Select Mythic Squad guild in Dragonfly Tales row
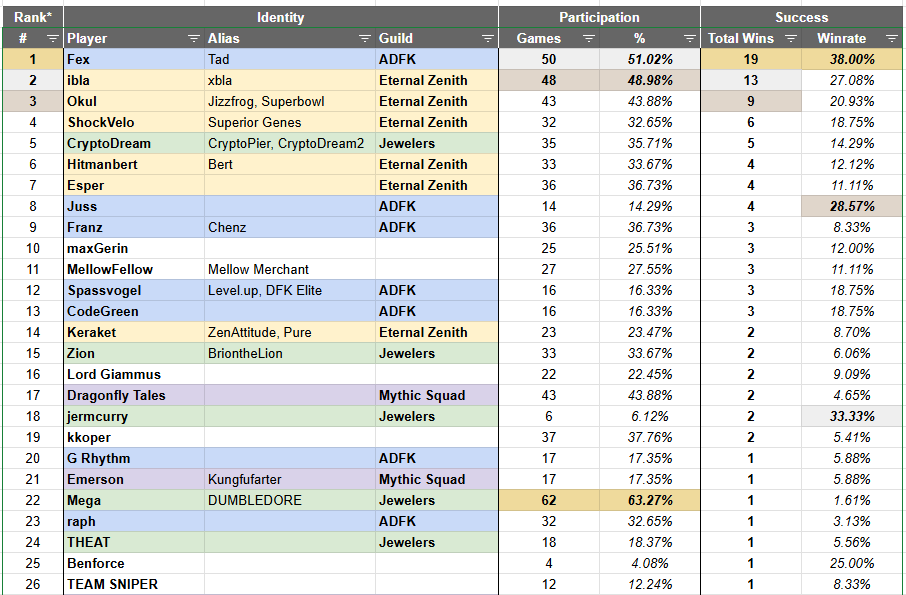906x595 pixels. pyautogui.click(x=437, y=396)
